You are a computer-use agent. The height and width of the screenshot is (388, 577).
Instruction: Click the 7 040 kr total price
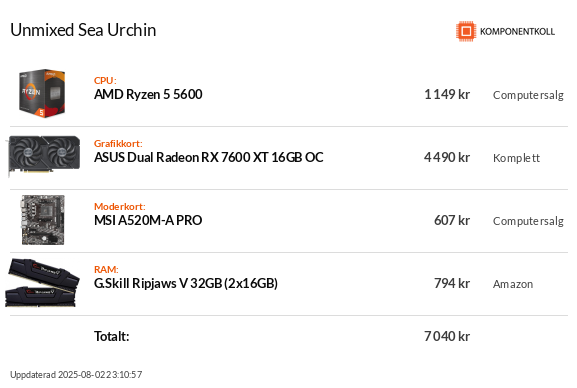(x=447, y=336)
